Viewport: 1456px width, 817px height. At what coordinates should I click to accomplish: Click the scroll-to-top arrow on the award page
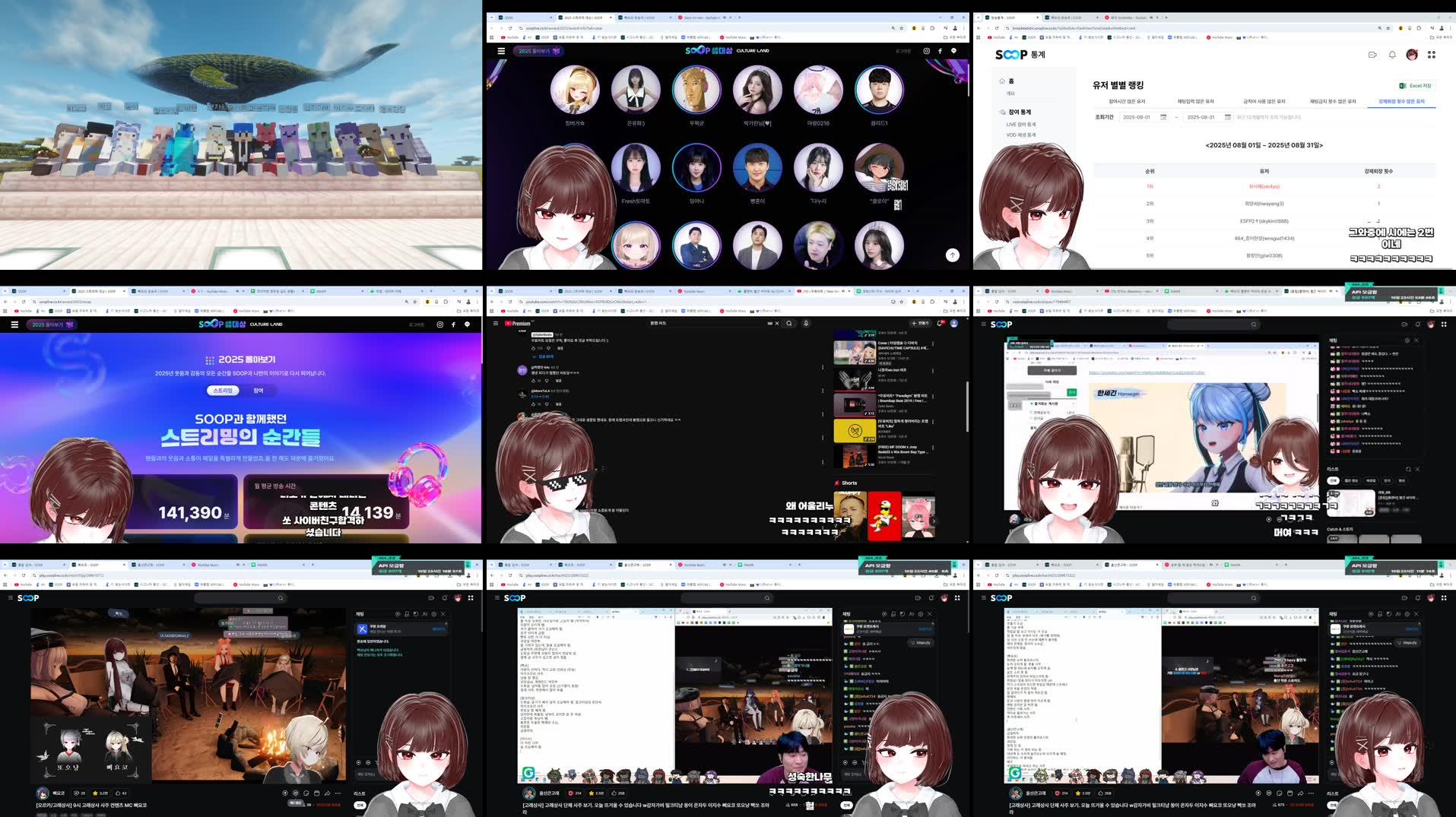point(953,254)
